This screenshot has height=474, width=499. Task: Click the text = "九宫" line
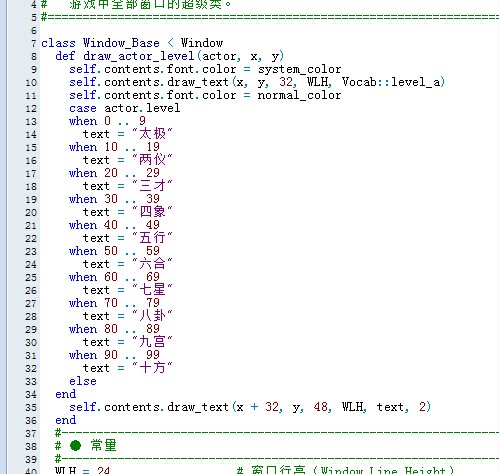point(128,342)
